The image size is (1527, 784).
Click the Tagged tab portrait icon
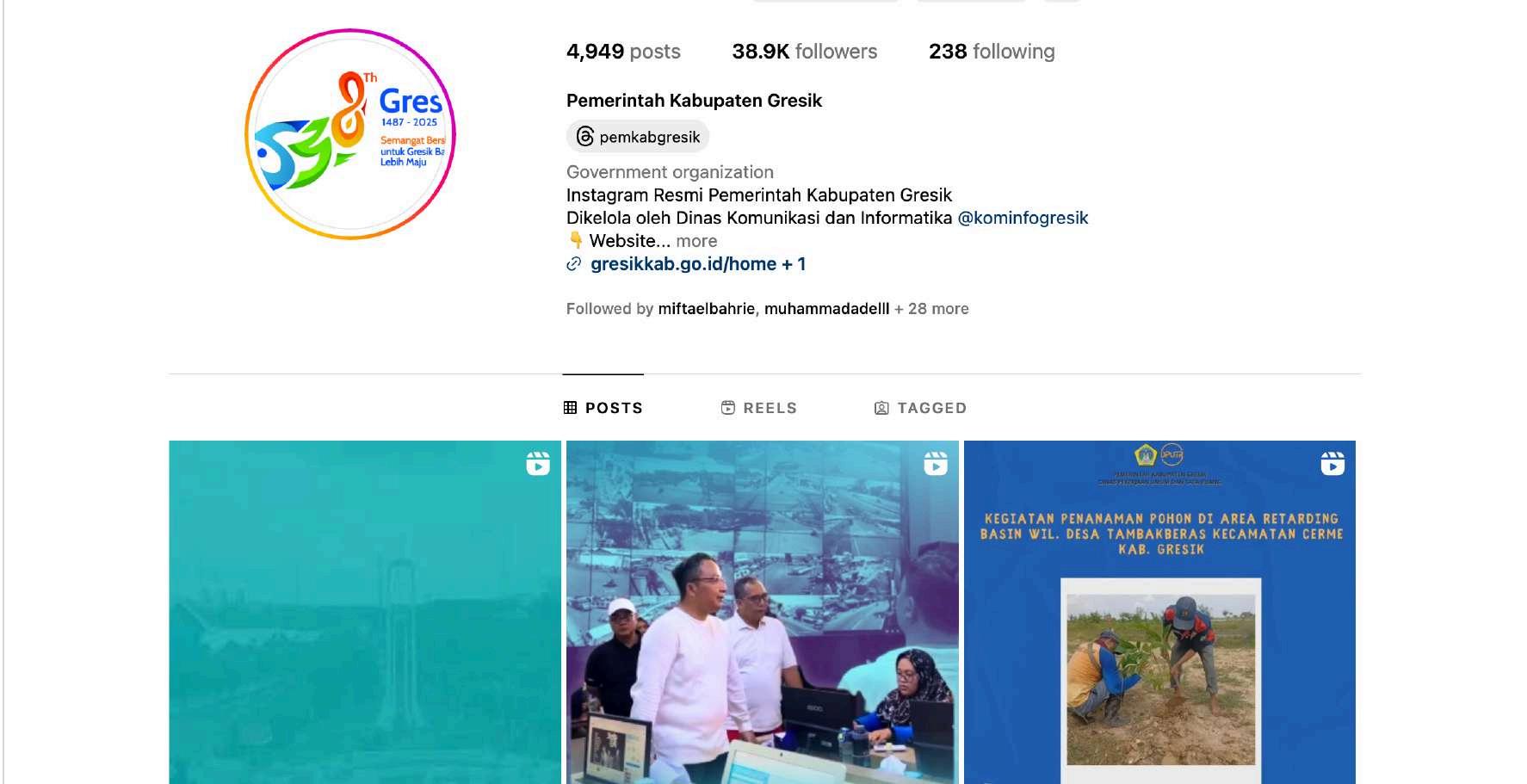coord(881,408)
